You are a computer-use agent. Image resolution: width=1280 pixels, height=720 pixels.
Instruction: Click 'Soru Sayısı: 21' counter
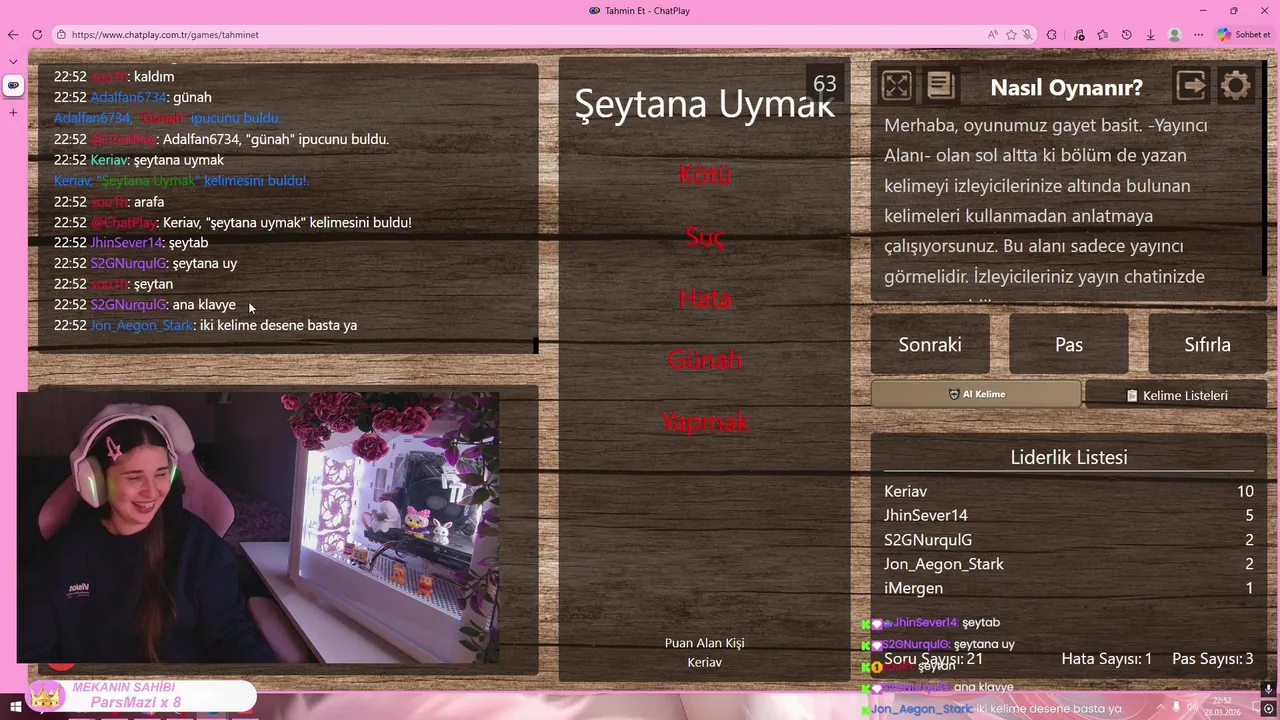[x=934, y=659]
